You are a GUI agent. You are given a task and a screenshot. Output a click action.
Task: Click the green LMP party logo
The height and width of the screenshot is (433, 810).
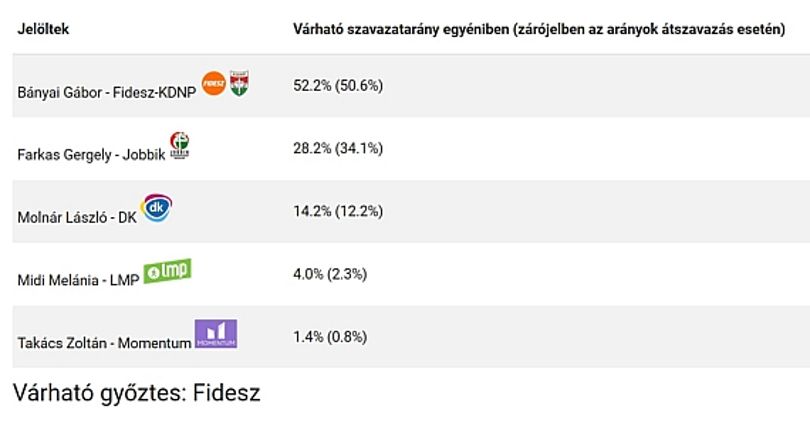167,271
